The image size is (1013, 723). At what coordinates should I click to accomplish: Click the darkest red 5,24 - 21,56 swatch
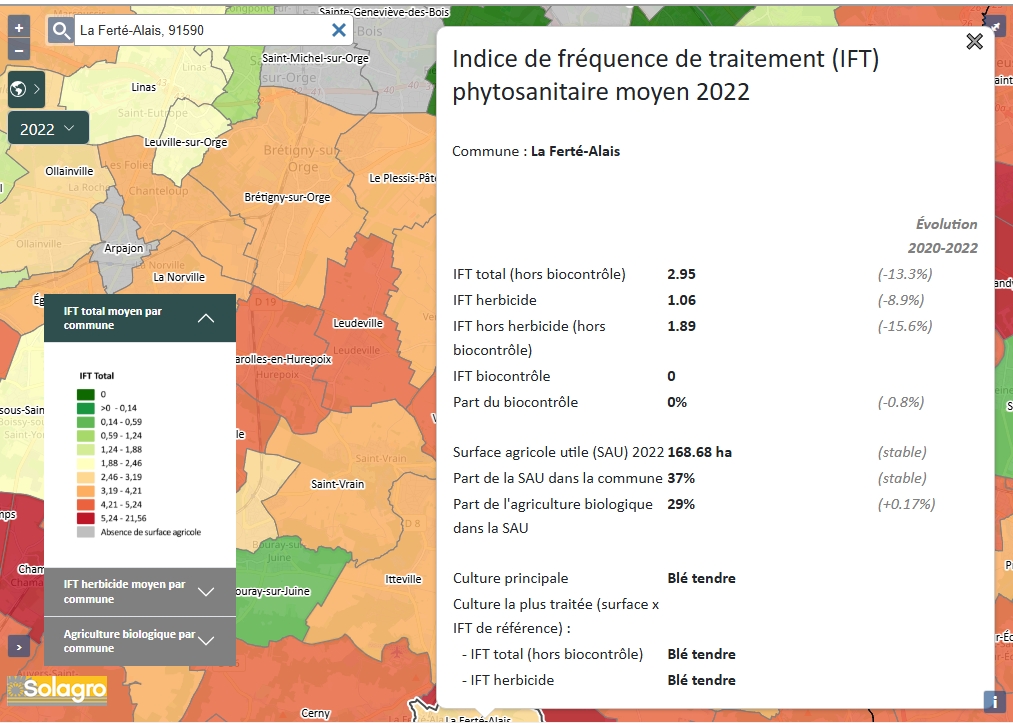click(x=87, y=519)
